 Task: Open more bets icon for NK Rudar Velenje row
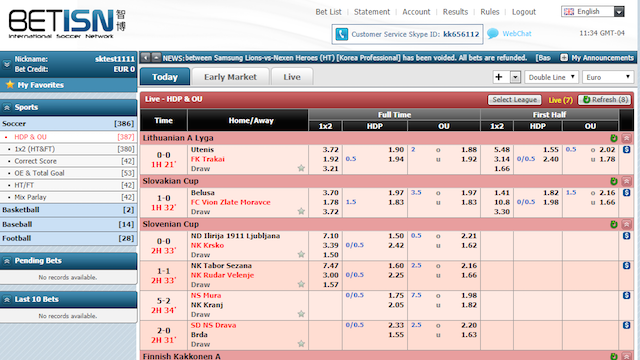(x=627, y=265)
